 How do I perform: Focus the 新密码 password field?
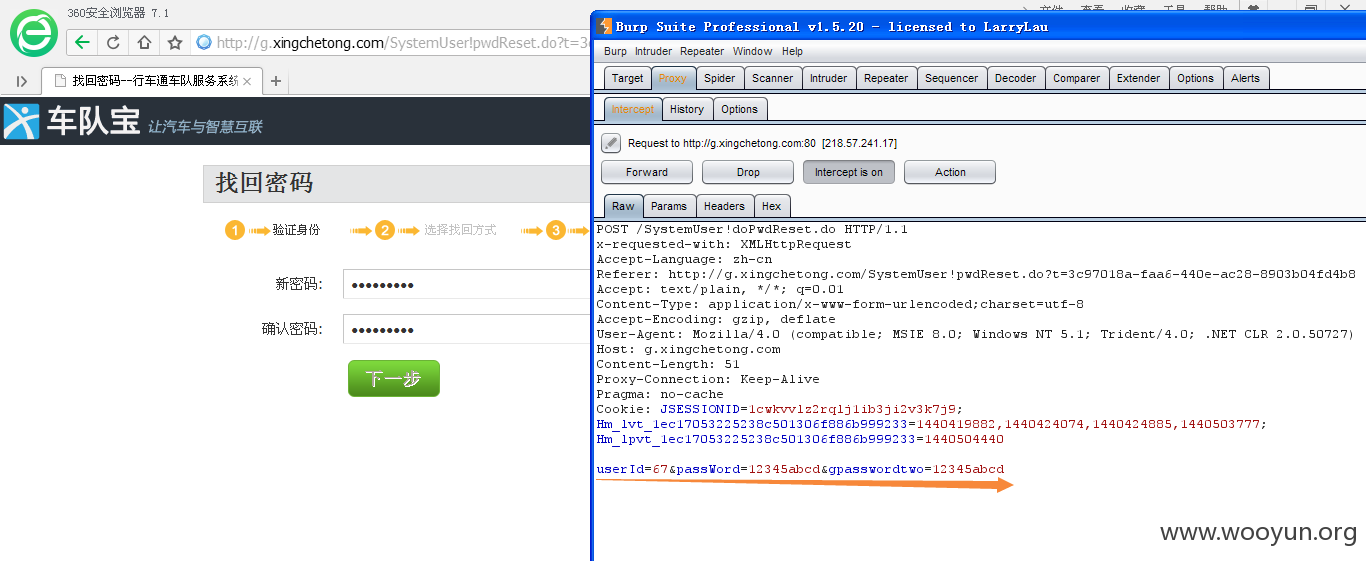pos(466,284)
